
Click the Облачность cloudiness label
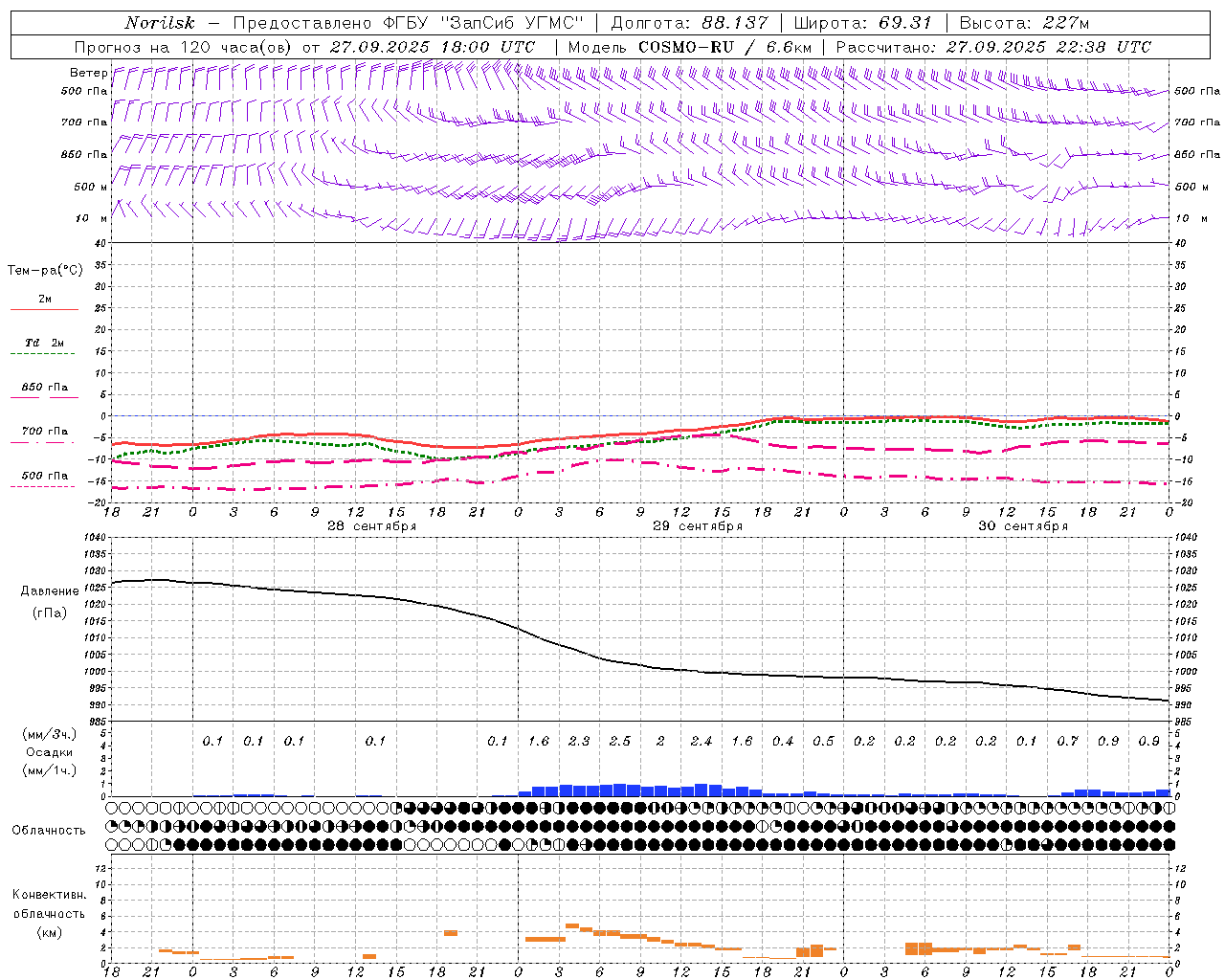(49, 831)
